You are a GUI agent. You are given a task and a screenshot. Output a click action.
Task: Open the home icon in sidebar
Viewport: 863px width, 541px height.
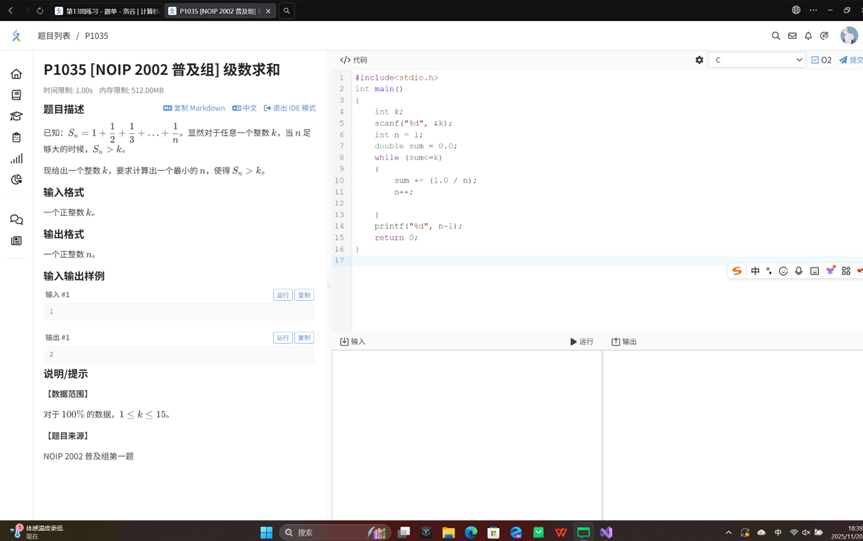click(x=17, y=74)
